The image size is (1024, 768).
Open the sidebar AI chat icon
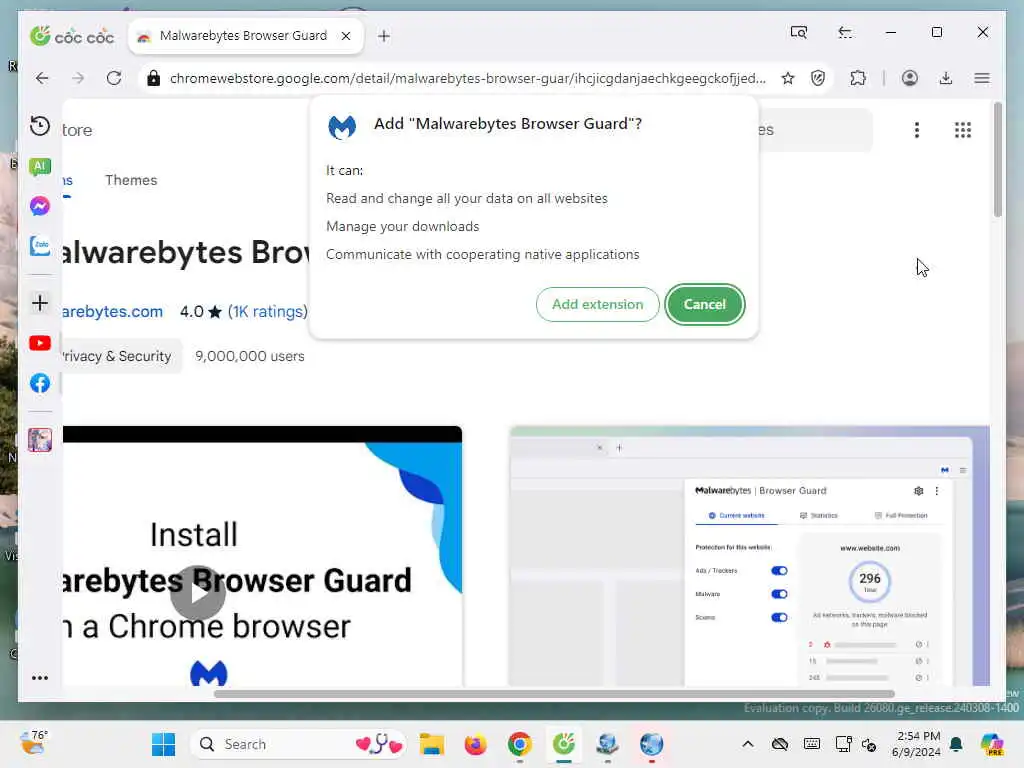coord(40,167)
